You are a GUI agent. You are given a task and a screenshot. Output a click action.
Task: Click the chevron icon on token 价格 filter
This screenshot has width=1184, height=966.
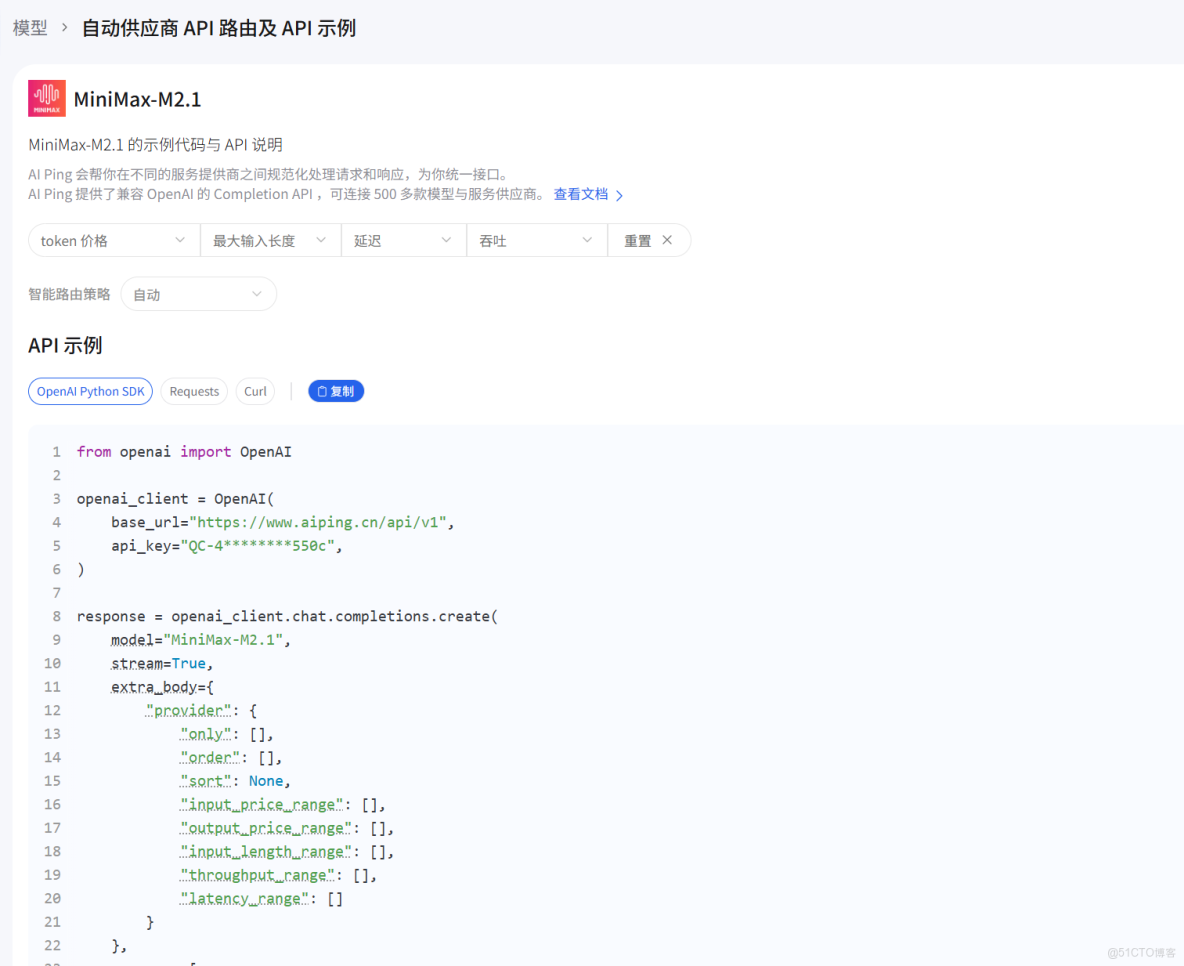click(182, 240)
